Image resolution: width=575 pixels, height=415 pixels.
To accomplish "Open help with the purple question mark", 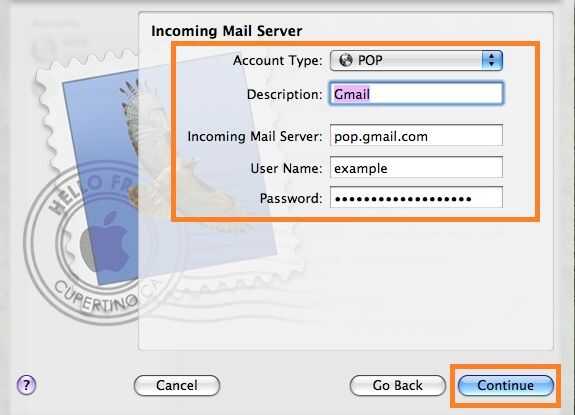I will pyautogui.click(x=26, y=385).
